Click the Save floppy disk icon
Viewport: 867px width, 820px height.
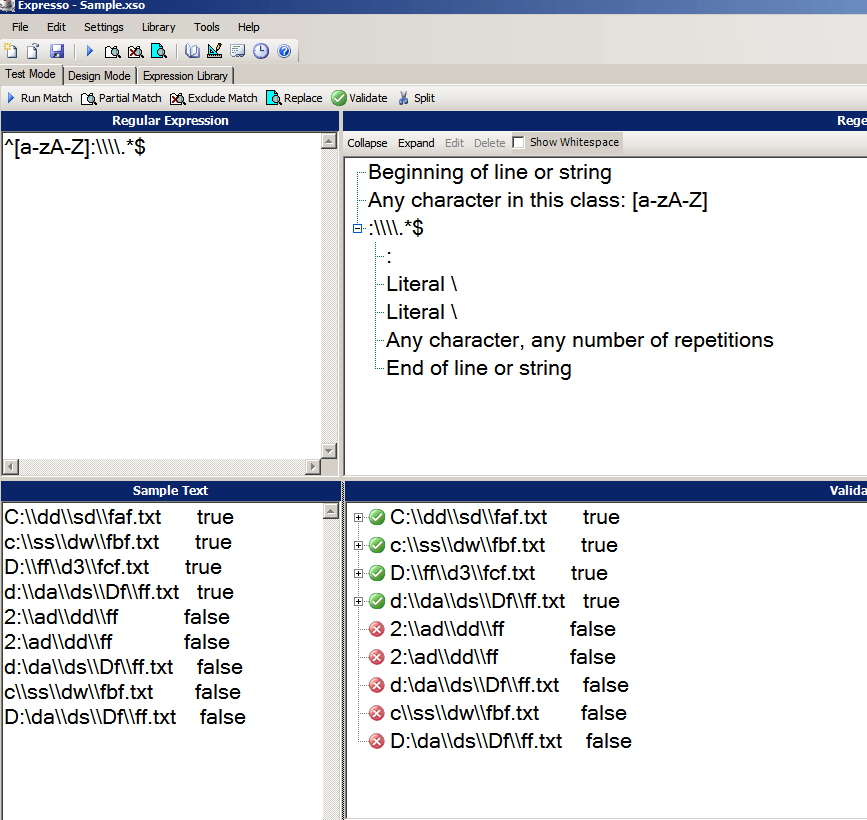[x=57, y=51]
